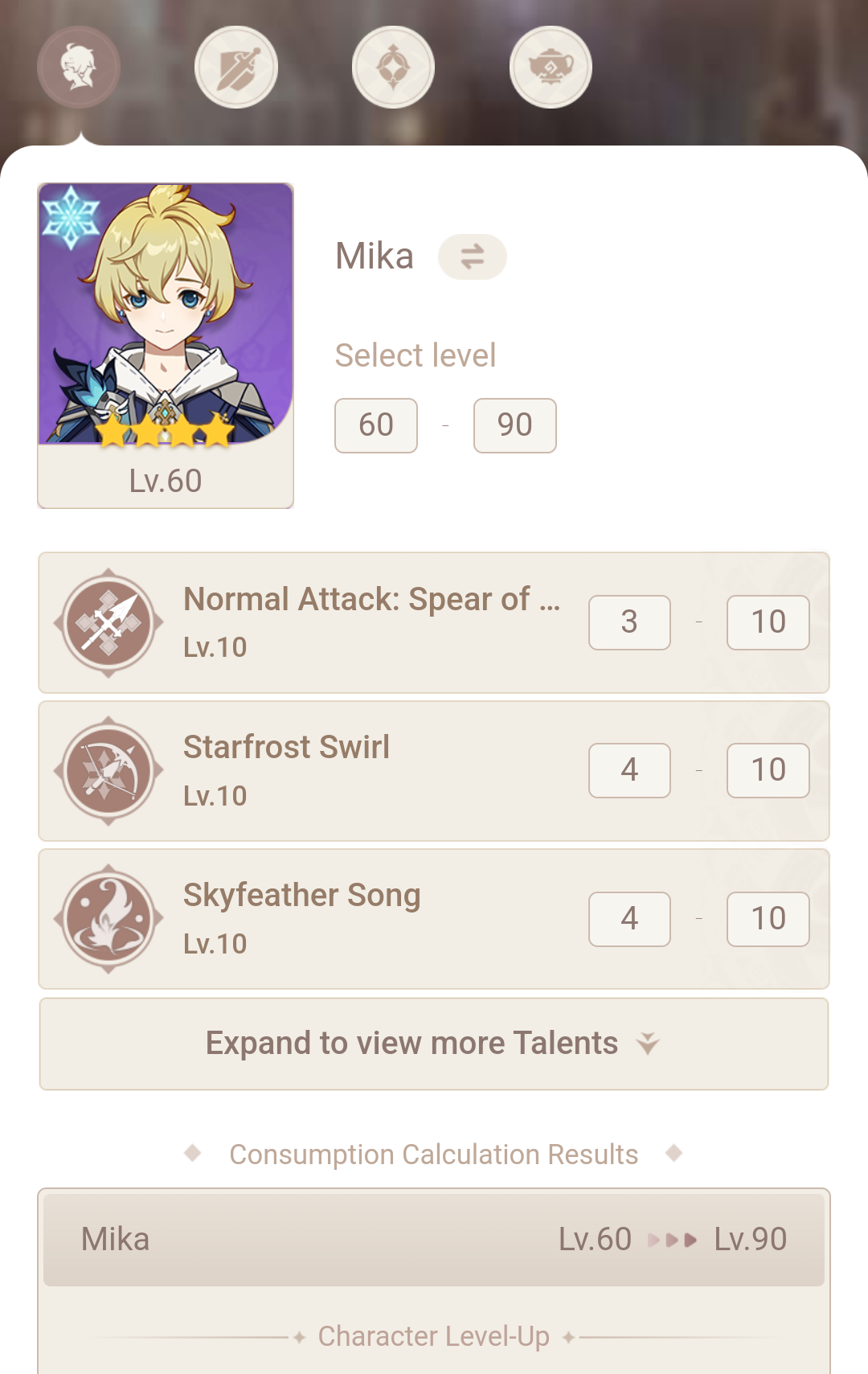Open the weapon calculator icon

[x=235, y=68]
